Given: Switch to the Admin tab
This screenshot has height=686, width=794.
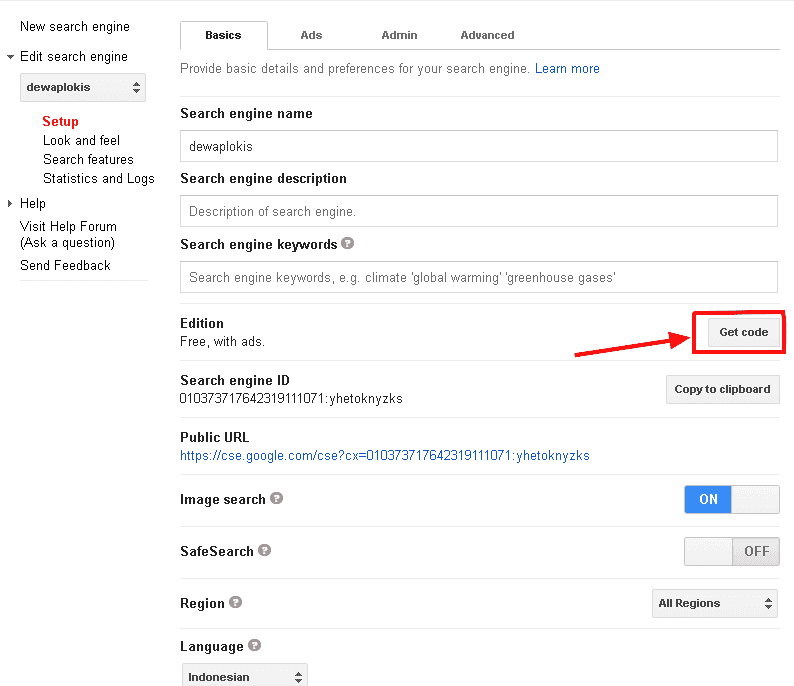Looking at the screenshot, I should (x=399, y=35).
